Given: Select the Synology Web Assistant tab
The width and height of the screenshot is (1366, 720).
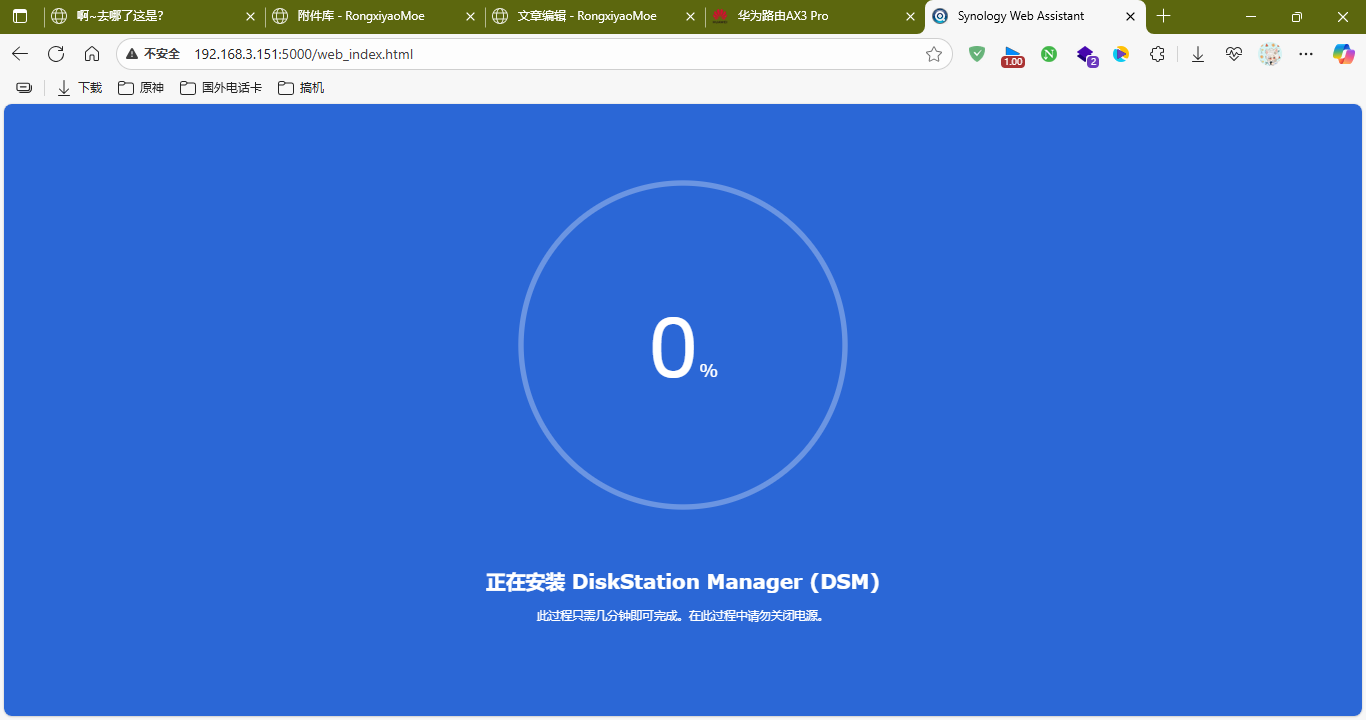Looking at the screenshot, I should tap(1035, 16).
